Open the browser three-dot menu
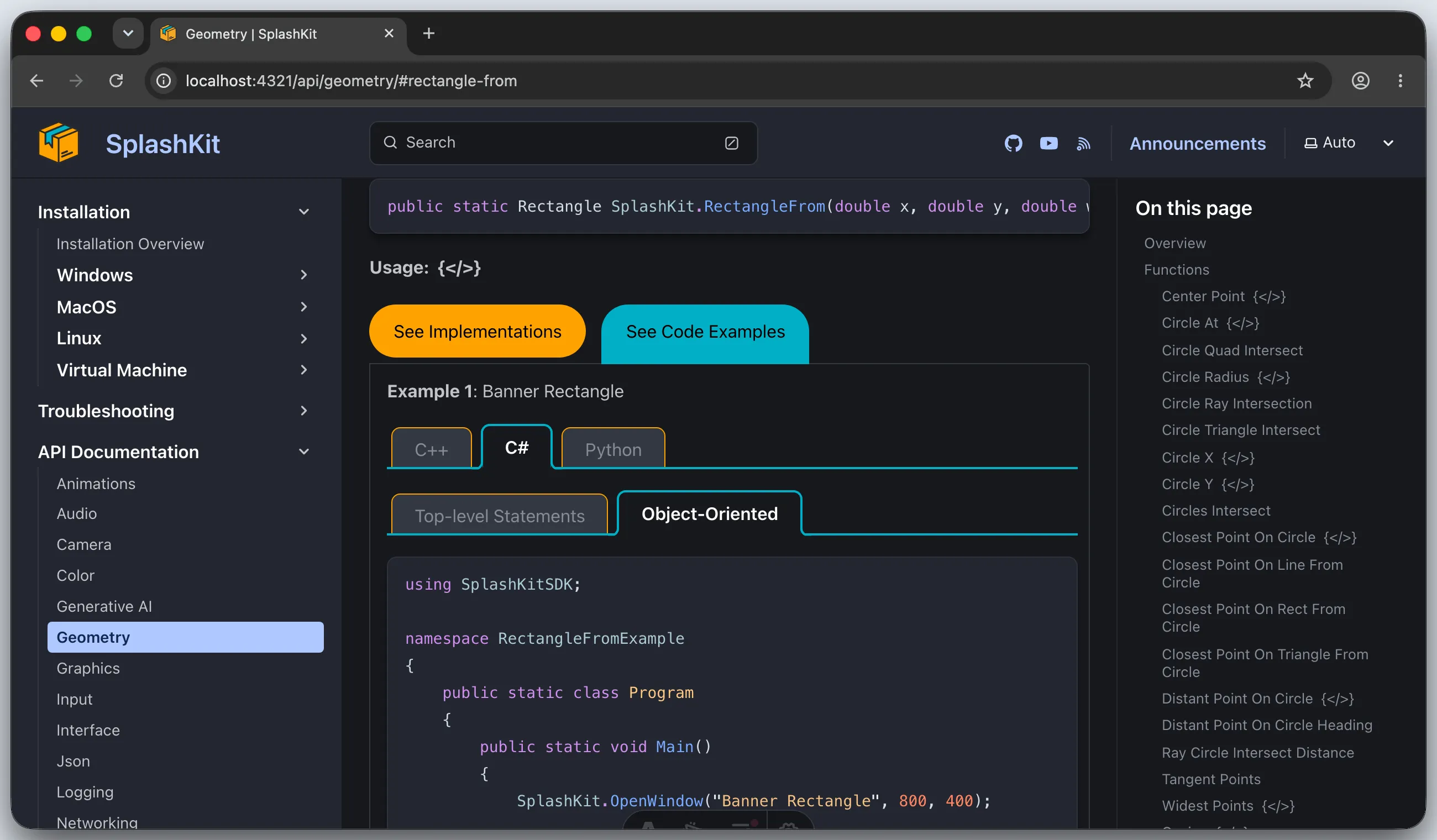Viewport: 1437px width, 840px height. click(1400, 81)
